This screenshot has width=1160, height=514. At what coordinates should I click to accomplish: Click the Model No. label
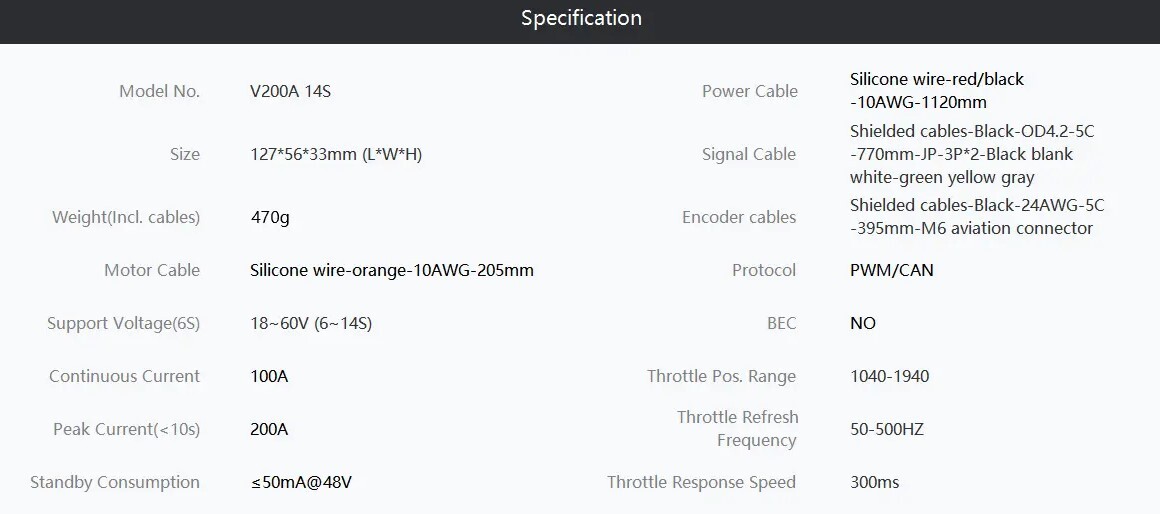click(160, 92)
